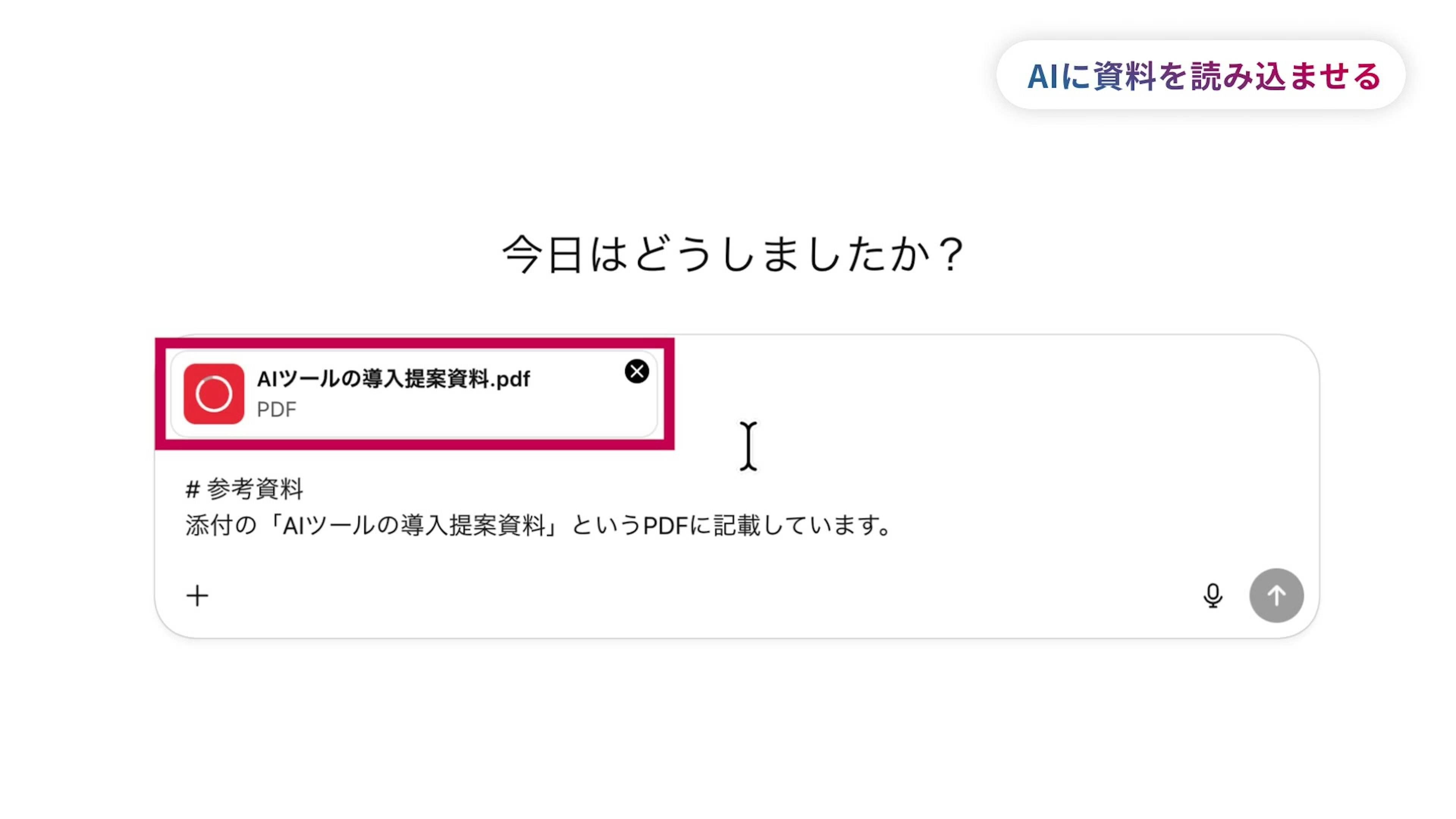Click the '# 参考資料' heading line

(244, 489)
